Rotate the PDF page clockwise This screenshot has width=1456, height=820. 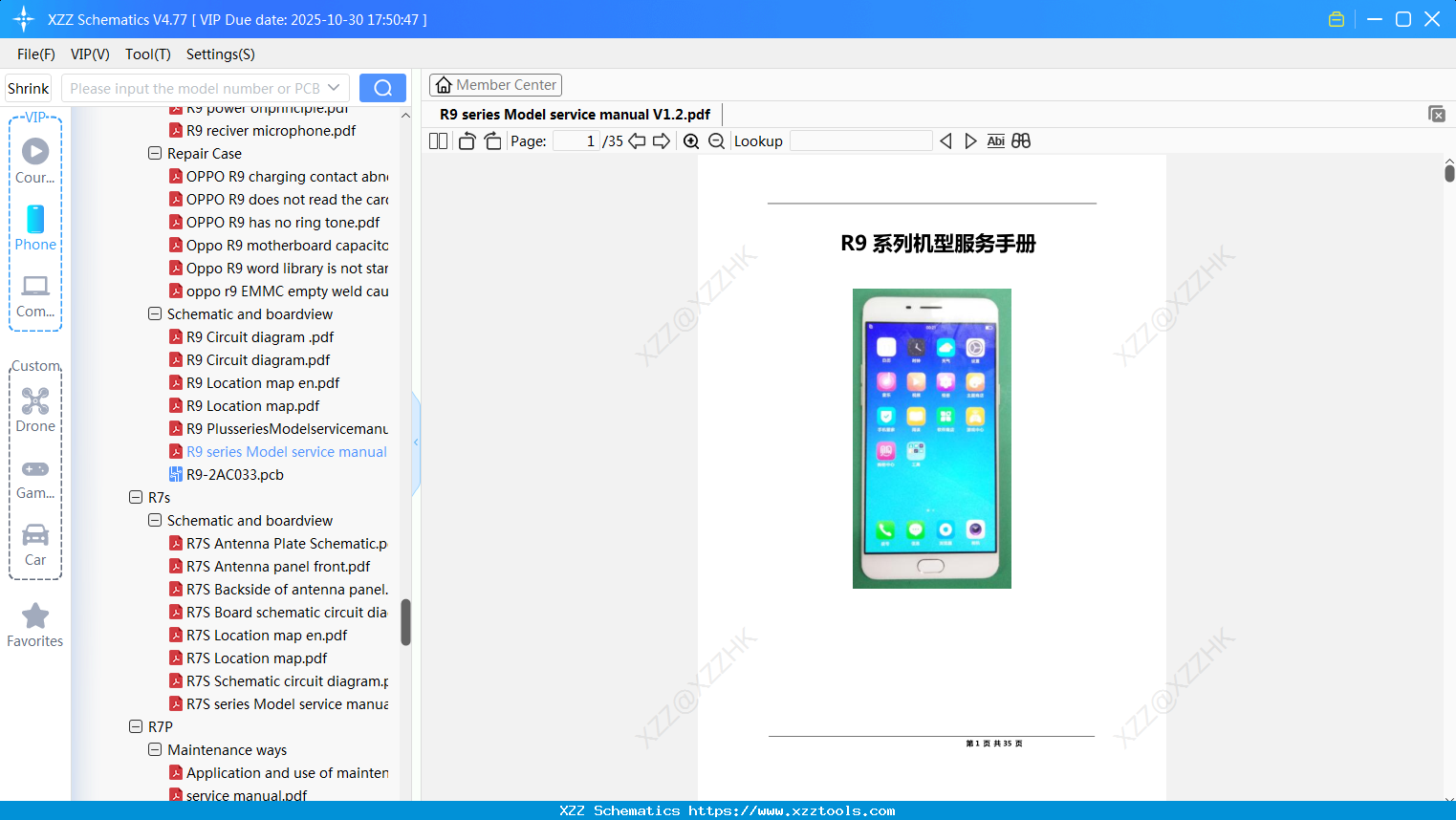(x=491, y=140)
